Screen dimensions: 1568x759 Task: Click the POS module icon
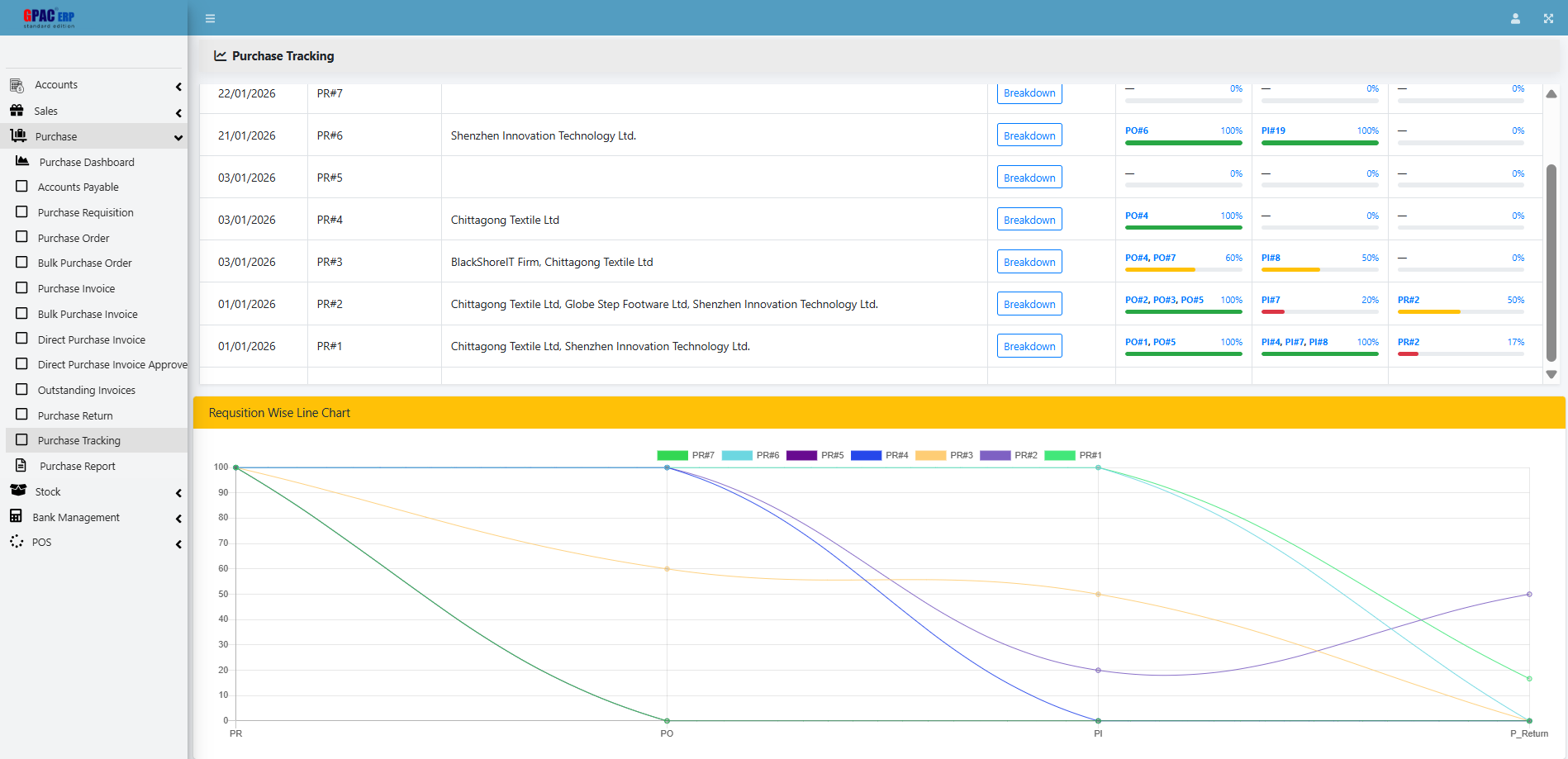[17, 542]
